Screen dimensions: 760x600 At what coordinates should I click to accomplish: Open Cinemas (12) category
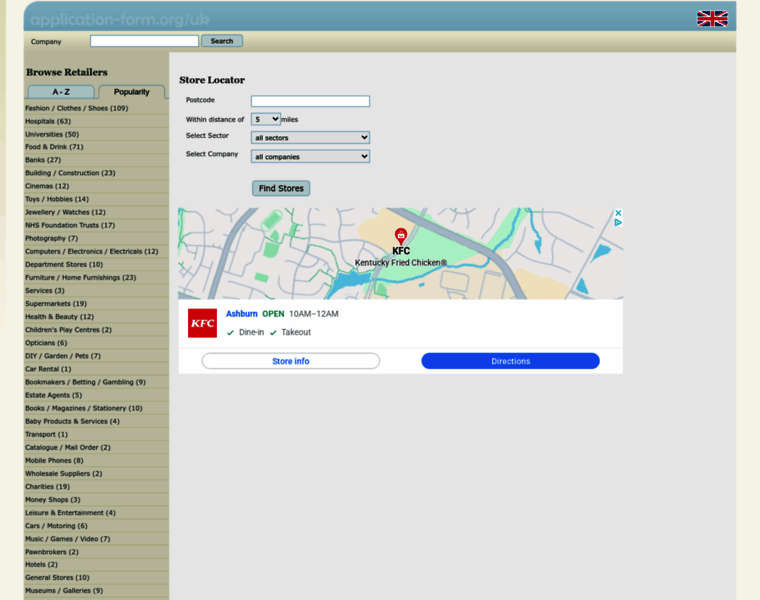click(x=47, y=186)
